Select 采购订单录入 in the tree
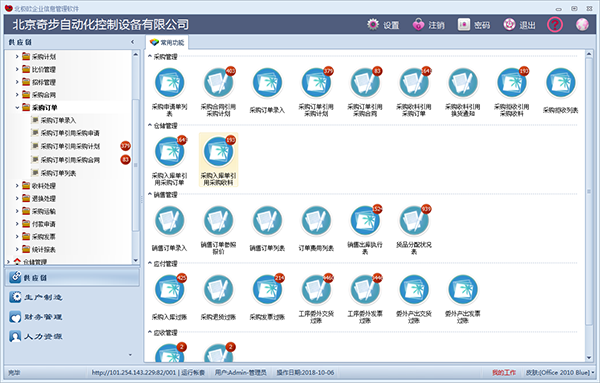 point(58,120)
